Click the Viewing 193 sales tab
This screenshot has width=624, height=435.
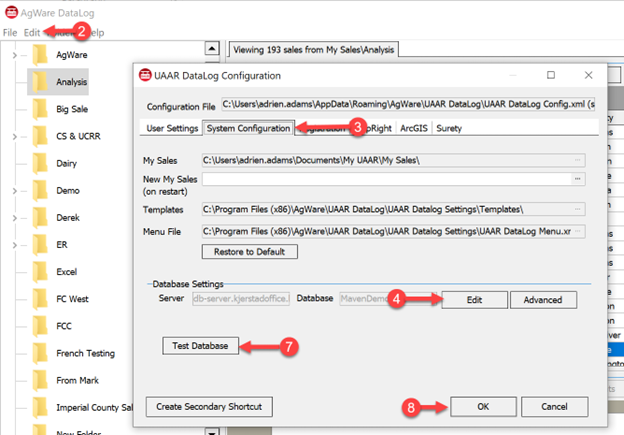(x=314, y=50)
